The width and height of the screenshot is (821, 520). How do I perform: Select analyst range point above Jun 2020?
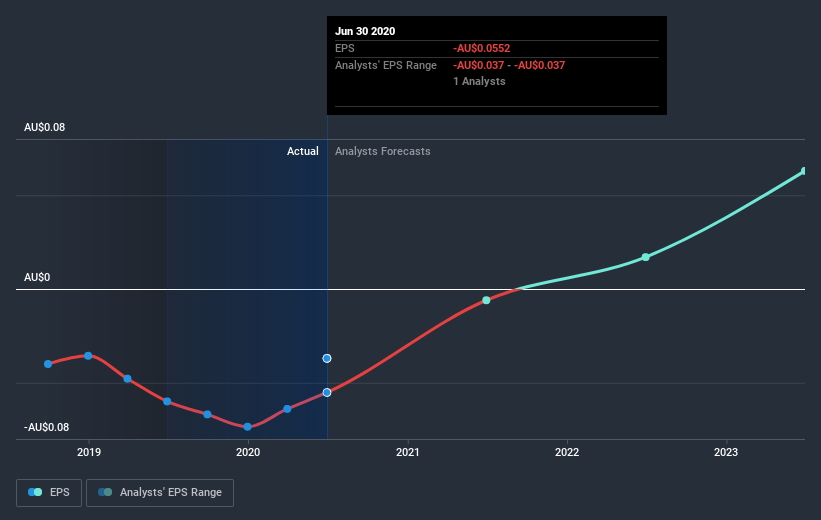tap(327, 358)
